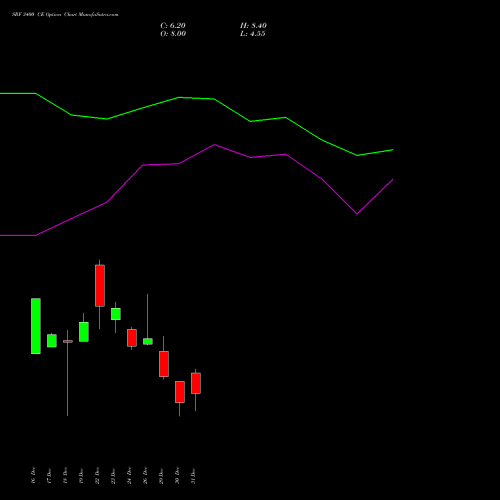The height and width of the screenshot is (500, 500).
Task: Click the small green candle for 17 Dec
Action: click(52, 341)
